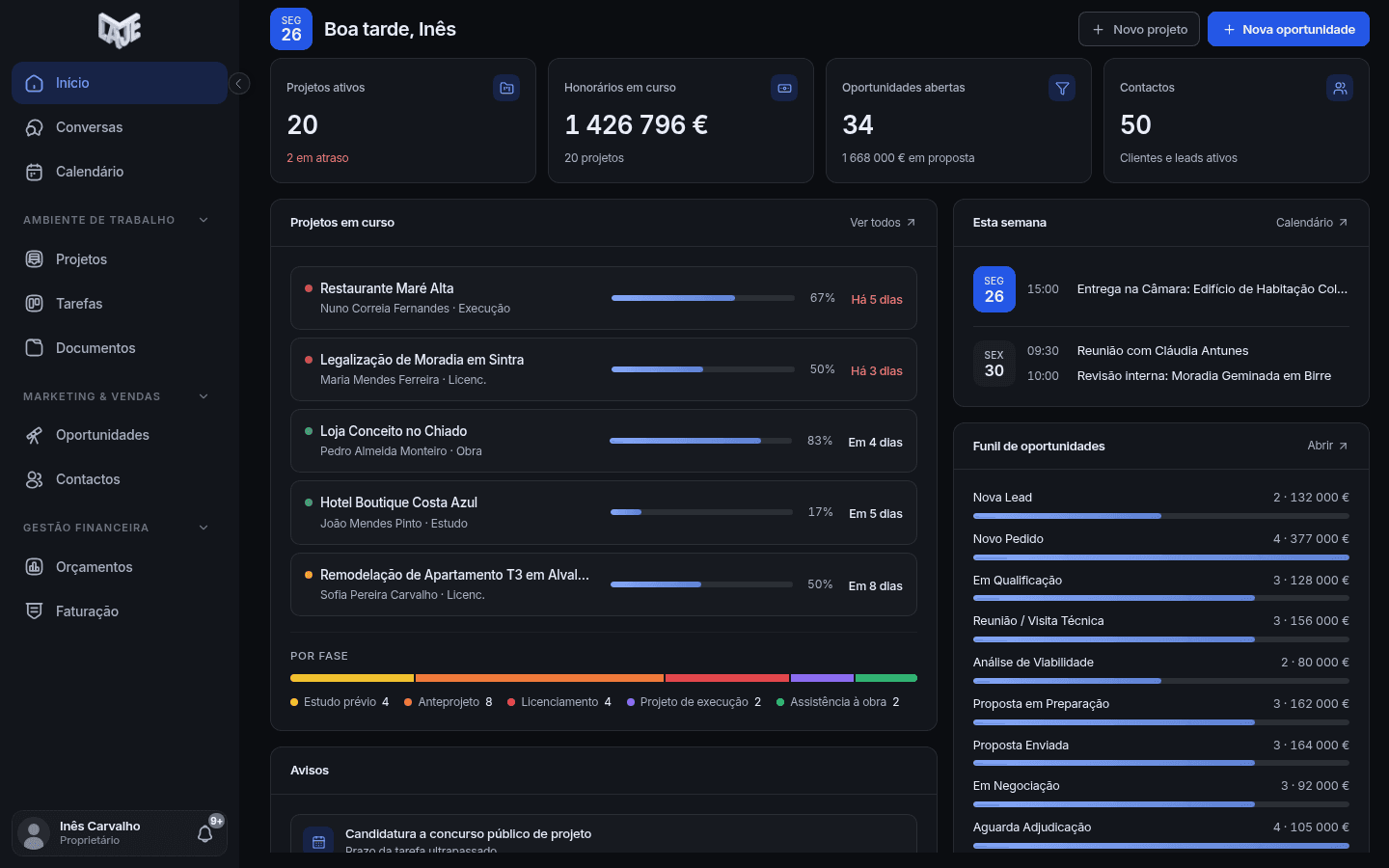Open the Entrega na Câmara event

click(x=1187, y=289)
